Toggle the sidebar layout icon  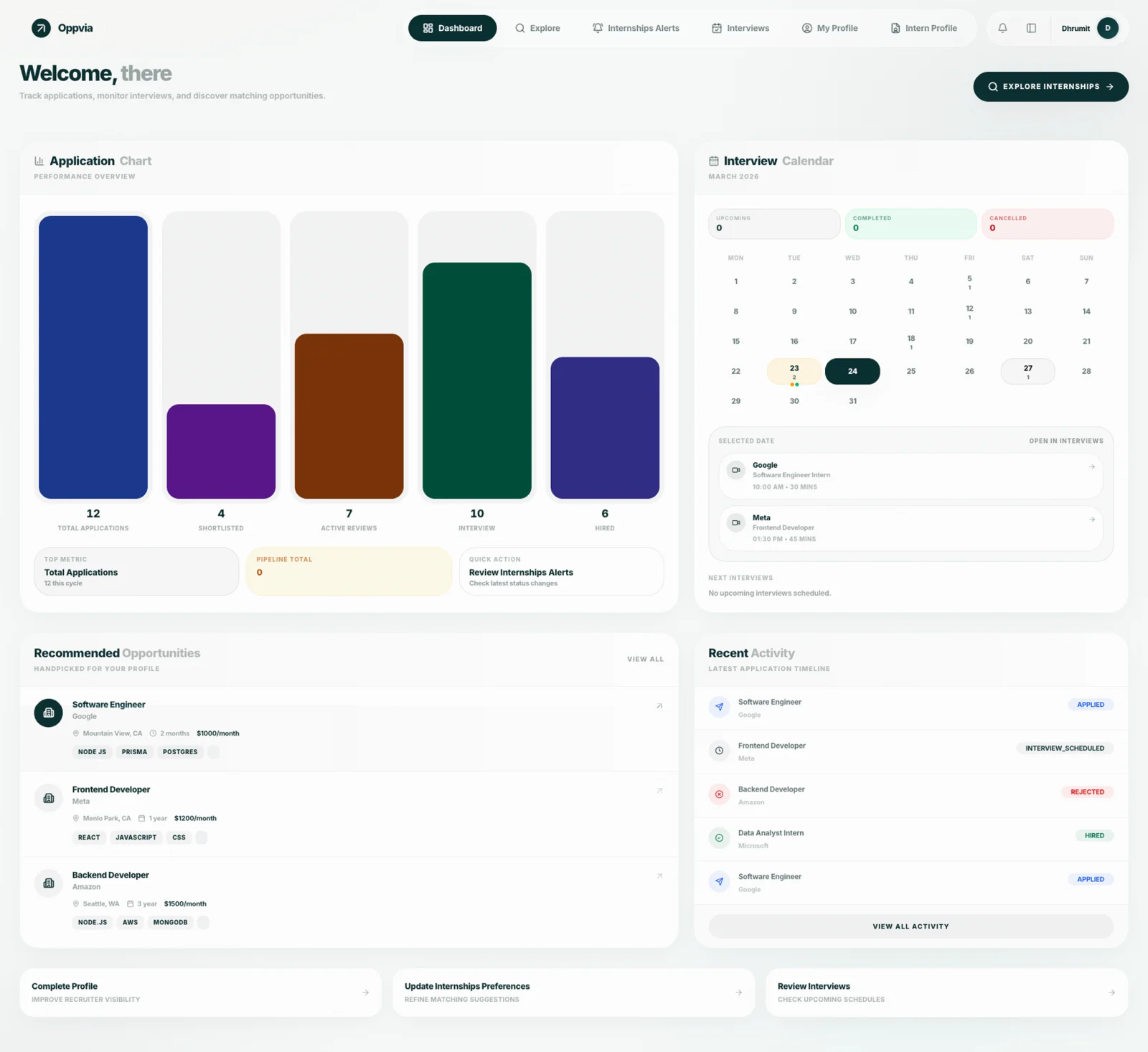pos(1031,28)
